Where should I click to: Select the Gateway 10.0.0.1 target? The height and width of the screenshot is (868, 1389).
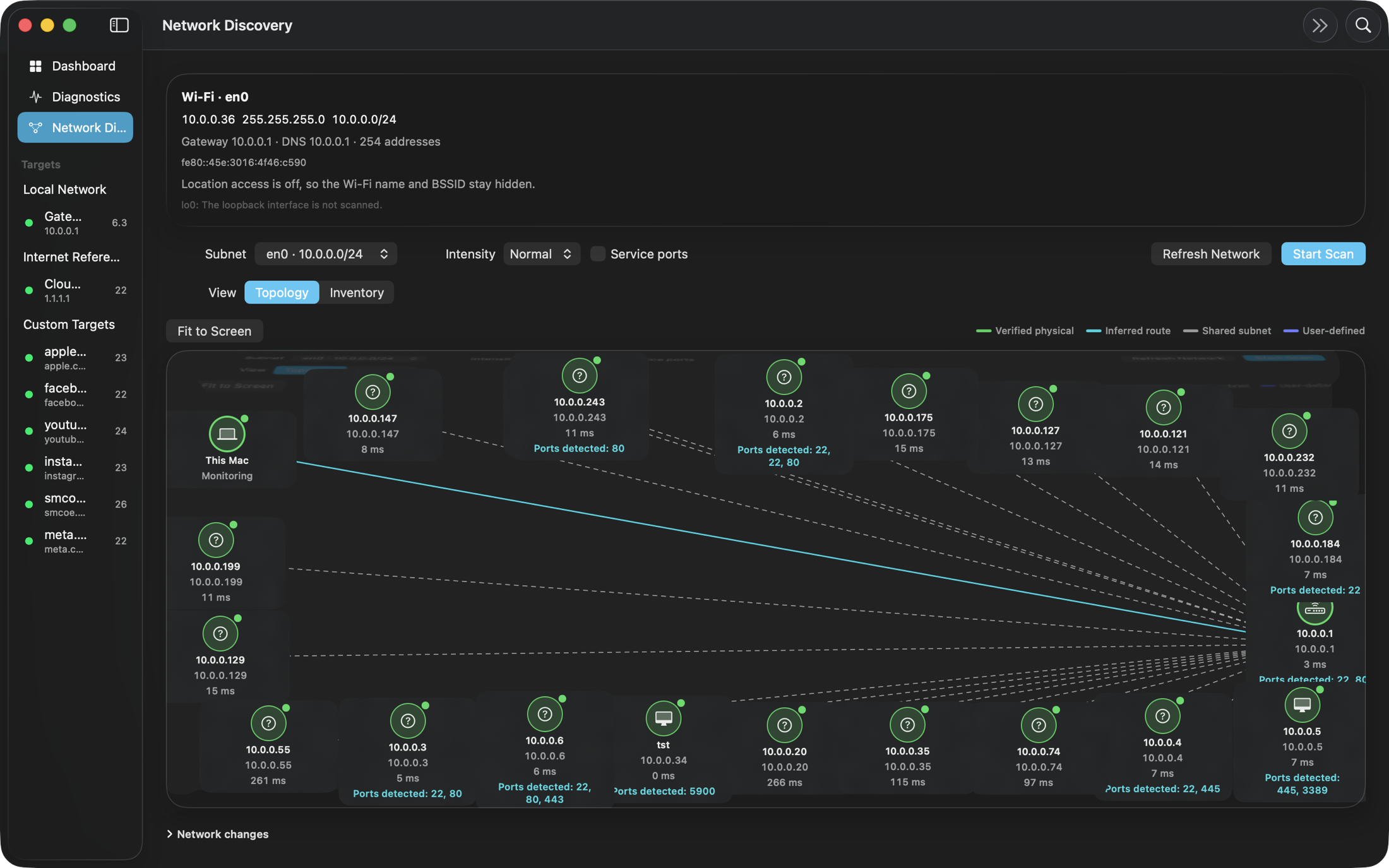(75, 223)
